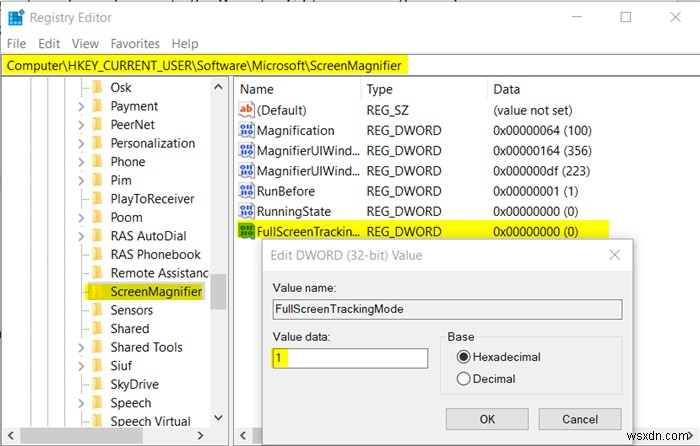Click the Sensors folder icon
This screenshot has width=700, height=446.
click(x=97, y=309)
